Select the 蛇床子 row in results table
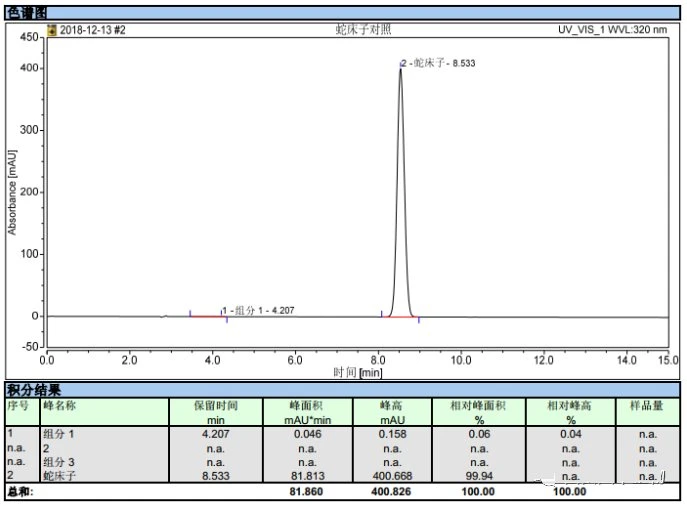687x506 pixels. tap(343, 476)
